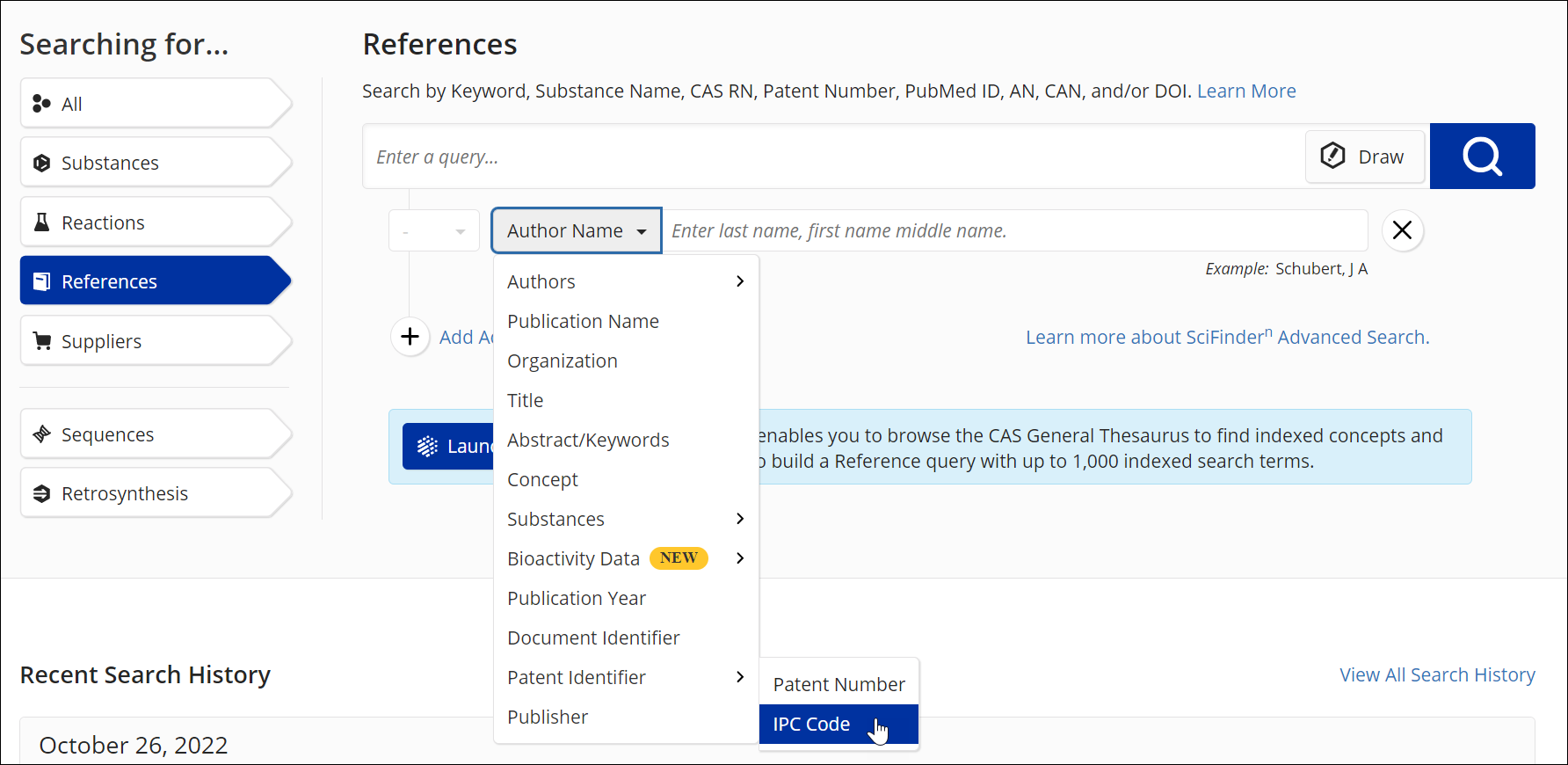This screenshot has height=765, width=1568.
Task: Open the Learn More link
Action: 1246,91
